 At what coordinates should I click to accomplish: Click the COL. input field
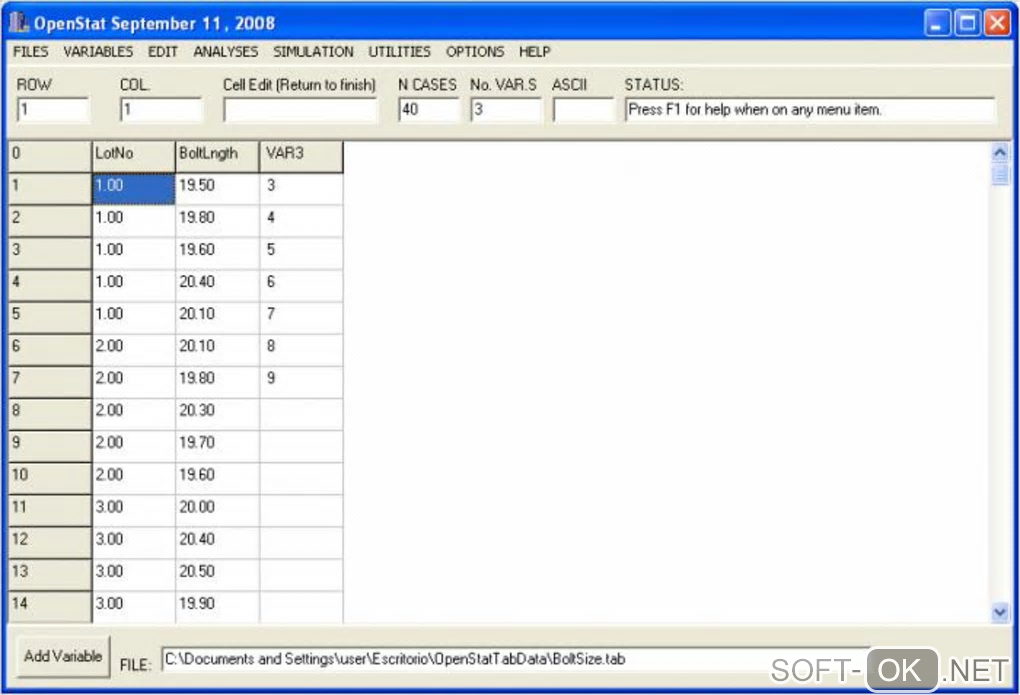point(161,109)
